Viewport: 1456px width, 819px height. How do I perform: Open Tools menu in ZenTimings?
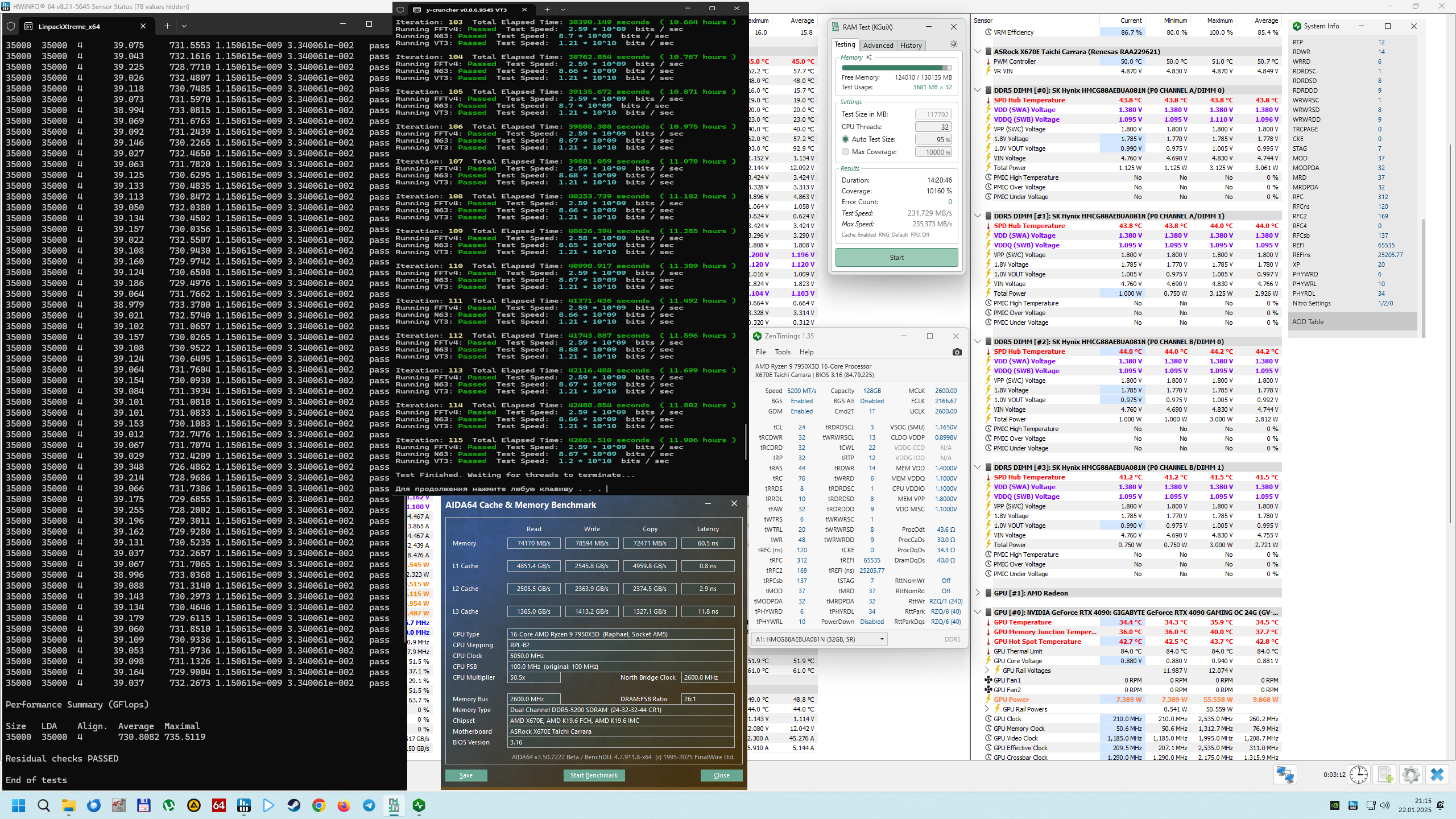click(x=782, y=352)
